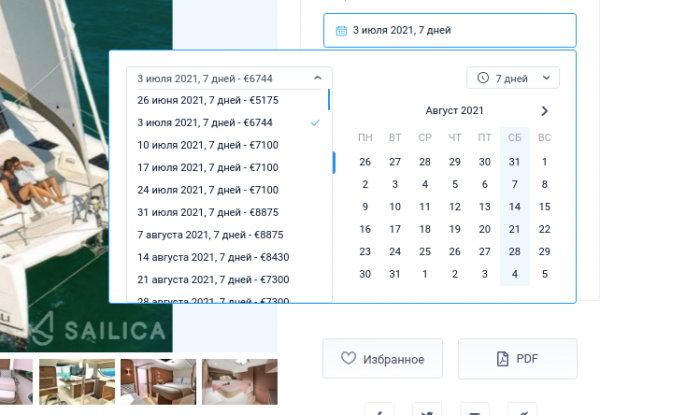Screen dimensions: 700x415
Task: Add yacht to Избранное
Action: pyautogui.click(x=383, y=359)
